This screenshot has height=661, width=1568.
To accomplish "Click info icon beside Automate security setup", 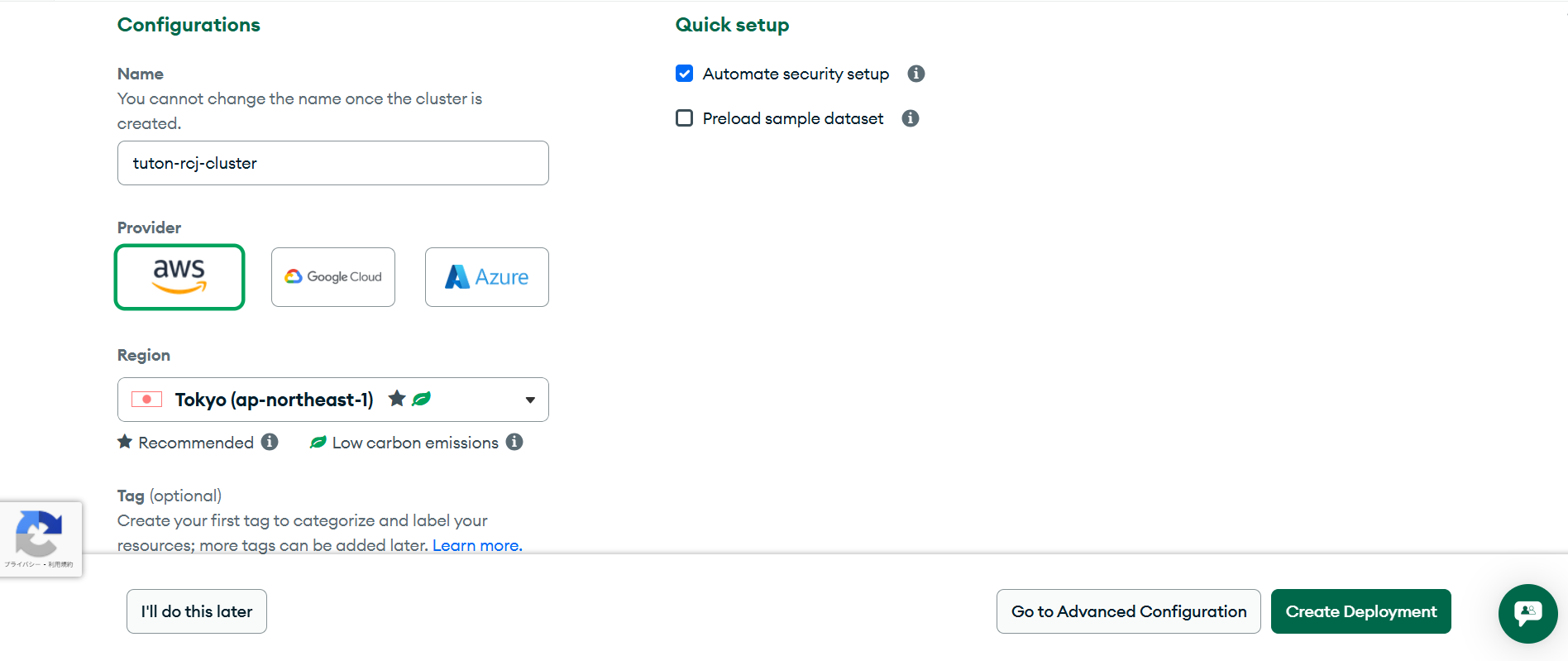I will (915, 74).
